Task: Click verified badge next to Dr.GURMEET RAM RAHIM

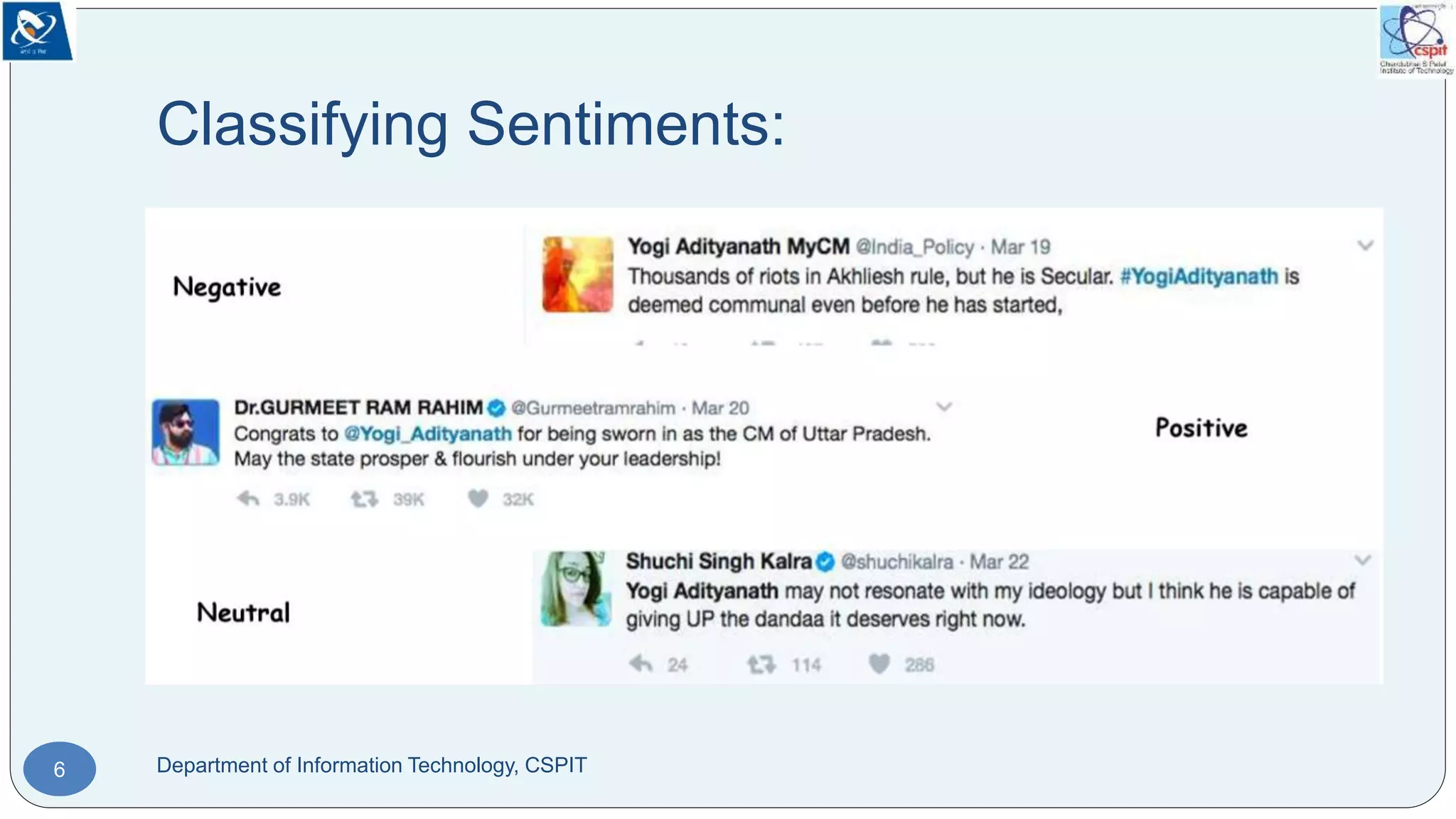Action: [496, 408]
